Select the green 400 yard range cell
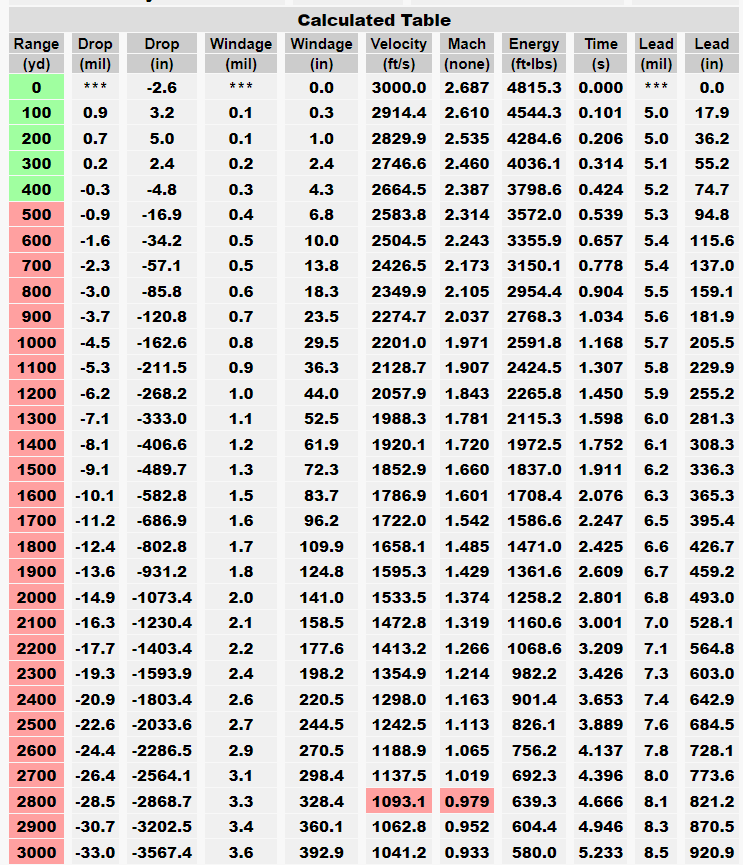The height and width of the screenshot is (865, 743). point(36,189)
